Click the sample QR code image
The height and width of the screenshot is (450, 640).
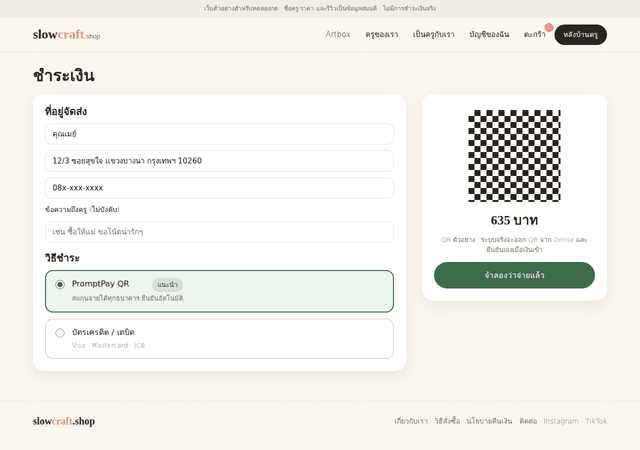pyautogui.click(x=514, y=156)
